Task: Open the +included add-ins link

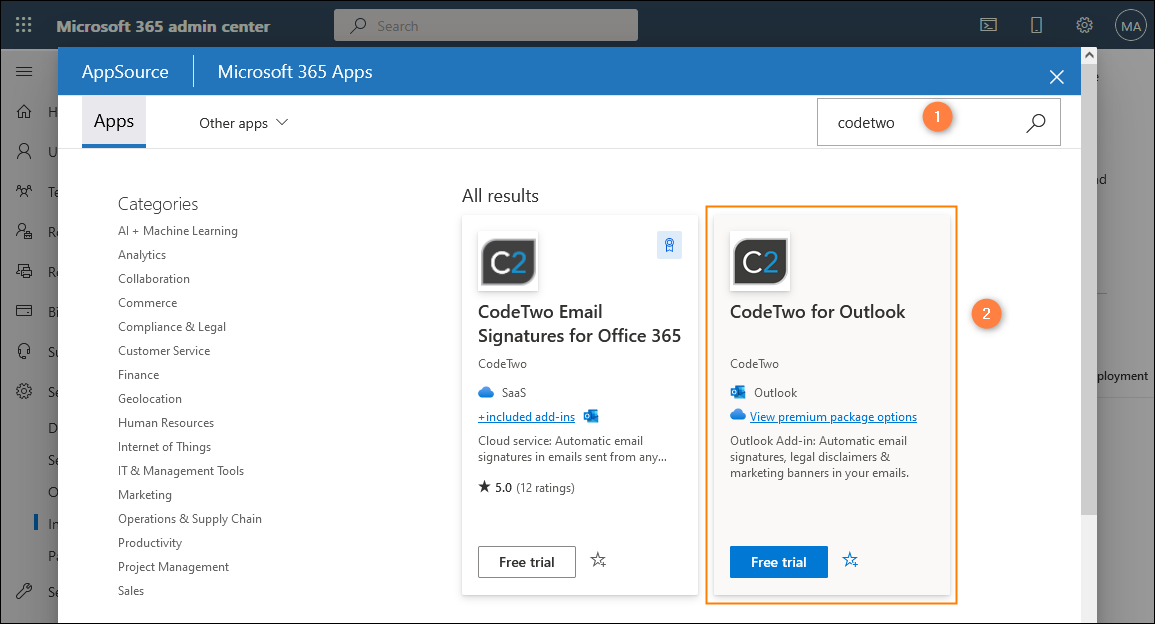Action: point(526,417)
